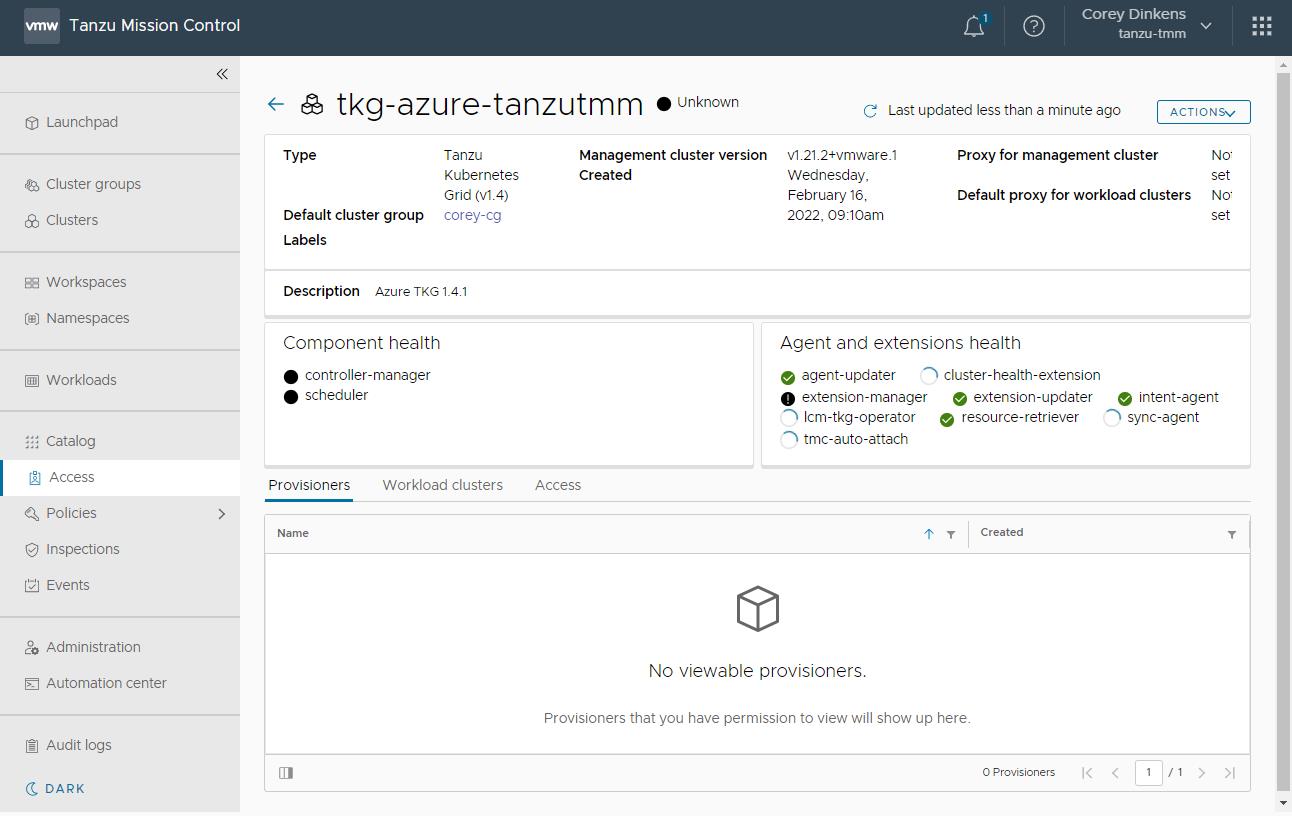Viewport: 1292px width, 816px height.
Task: Click the Cluster groups icon
Action: point(32,185)
